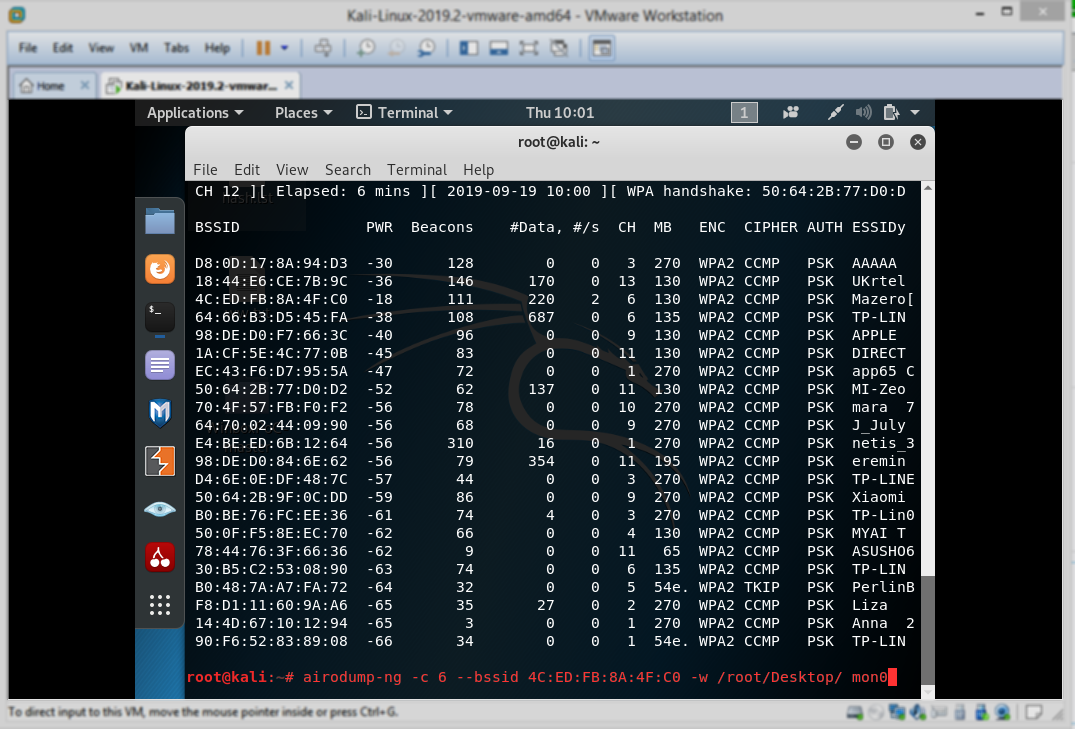Image resolution: width=1075 pixels, height=729 pixels.
Task: Launch Burp Suite from the Kali dock
Action: click(x=160, y=461)
